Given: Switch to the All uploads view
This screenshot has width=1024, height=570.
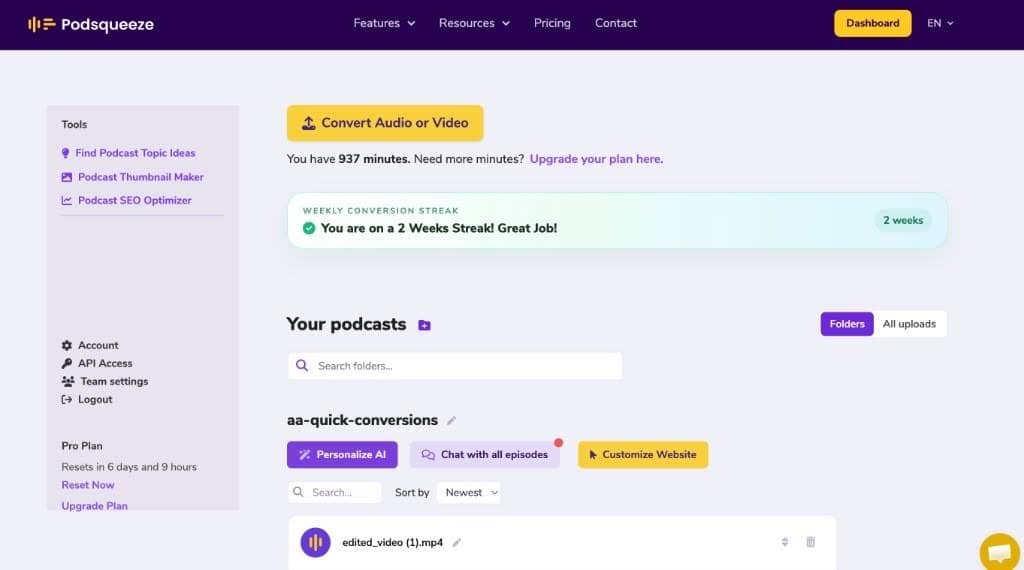Looking at the screenshot, I should (x=909, y=324).
